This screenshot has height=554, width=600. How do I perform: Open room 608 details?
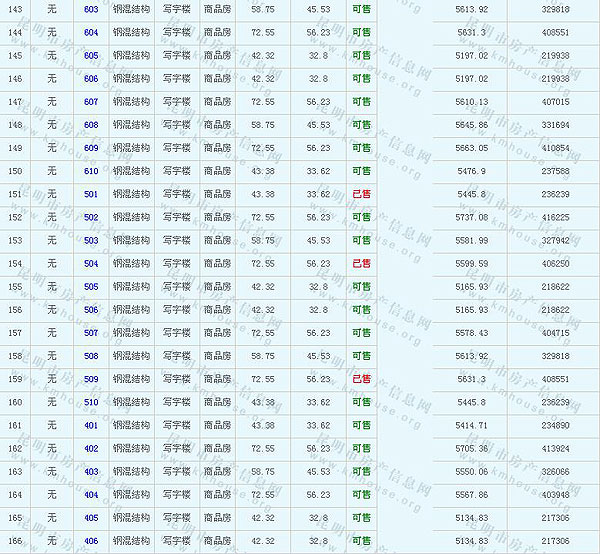coord(91,125)
